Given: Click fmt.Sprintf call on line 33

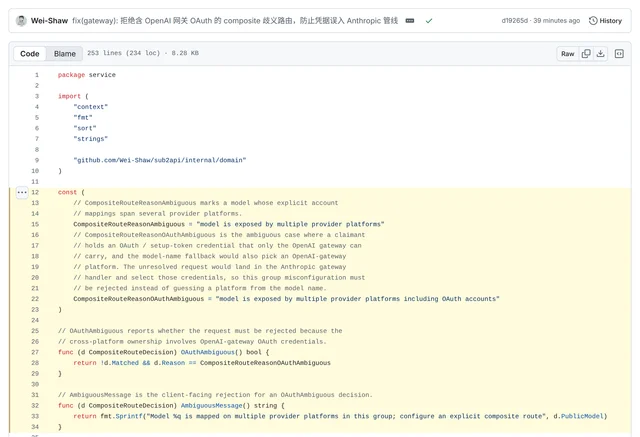Looking at the screenshot, I should (121, 416).
